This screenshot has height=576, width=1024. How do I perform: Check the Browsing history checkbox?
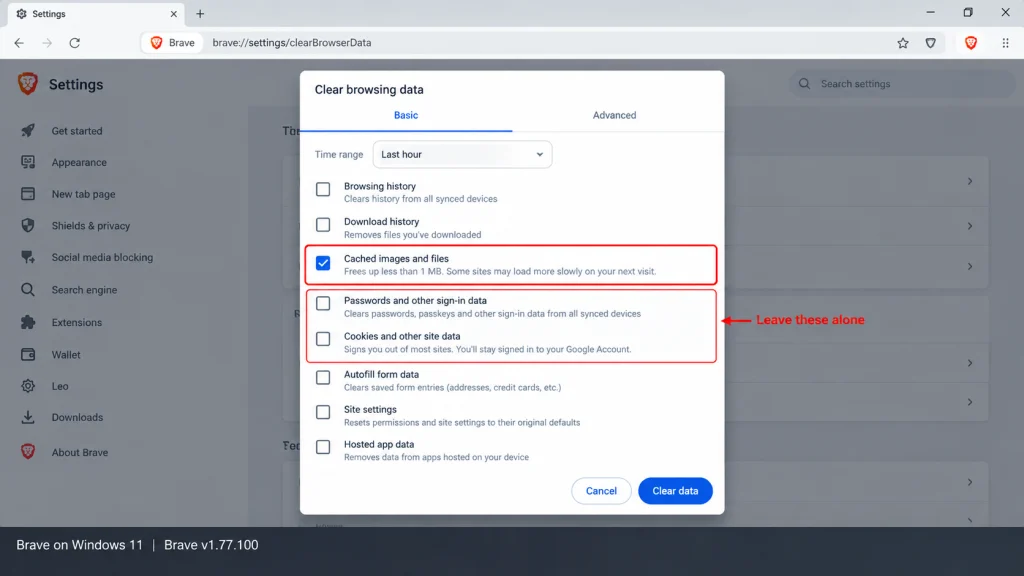pyautogui.click(x=323, y=189)
